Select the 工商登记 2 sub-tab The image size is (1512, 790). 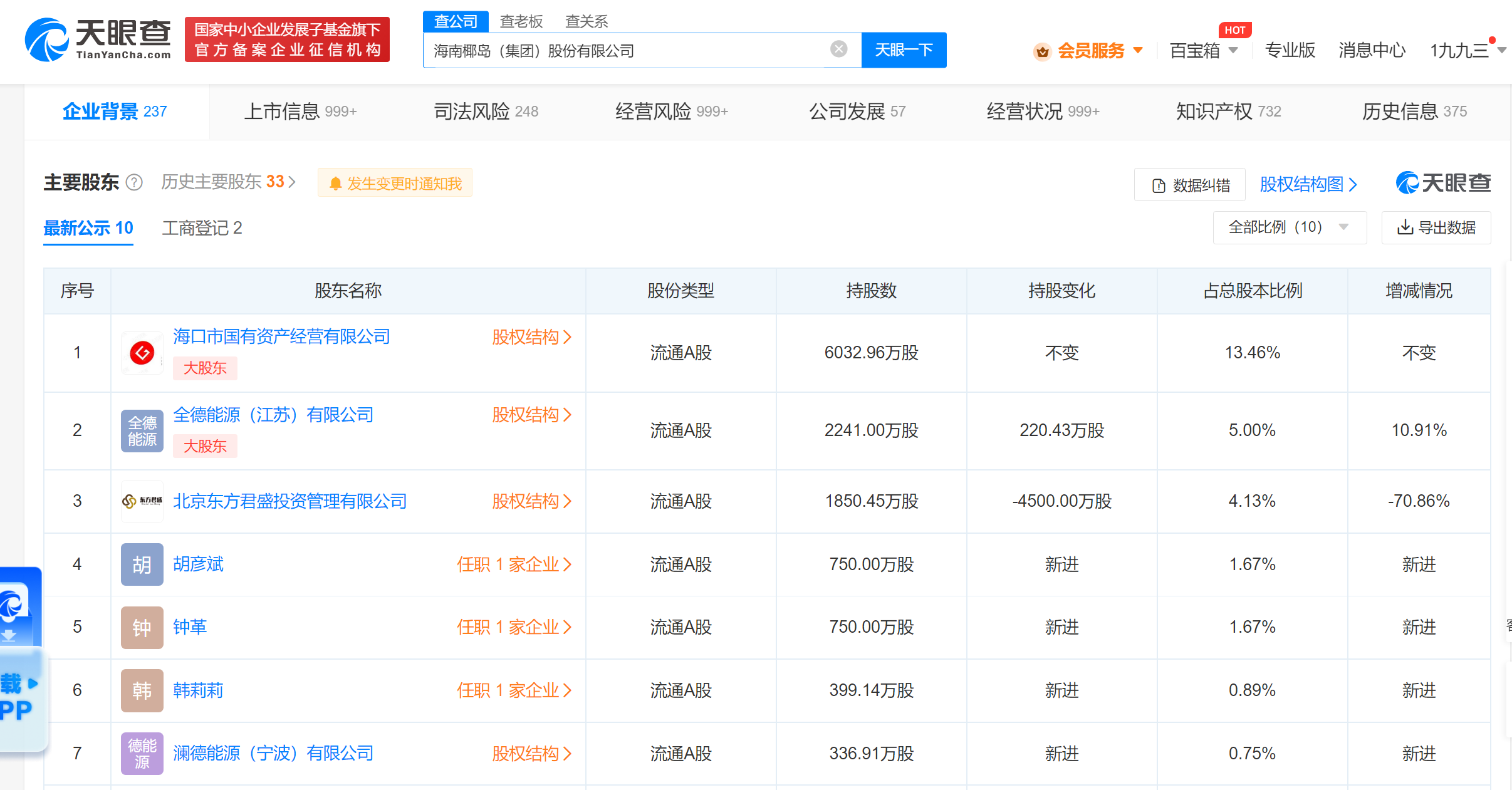click(202, 228)
